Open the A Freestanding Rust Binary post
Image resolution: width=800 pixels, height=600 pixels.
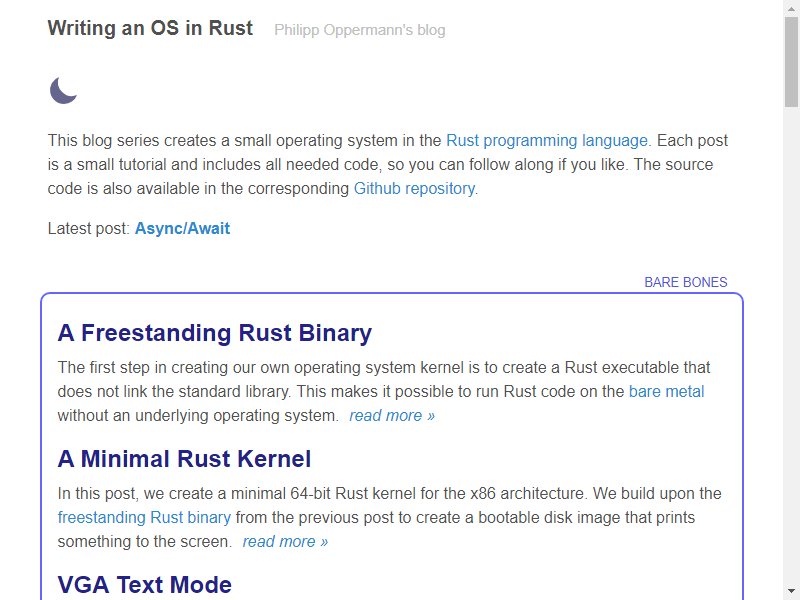[215, 333]
